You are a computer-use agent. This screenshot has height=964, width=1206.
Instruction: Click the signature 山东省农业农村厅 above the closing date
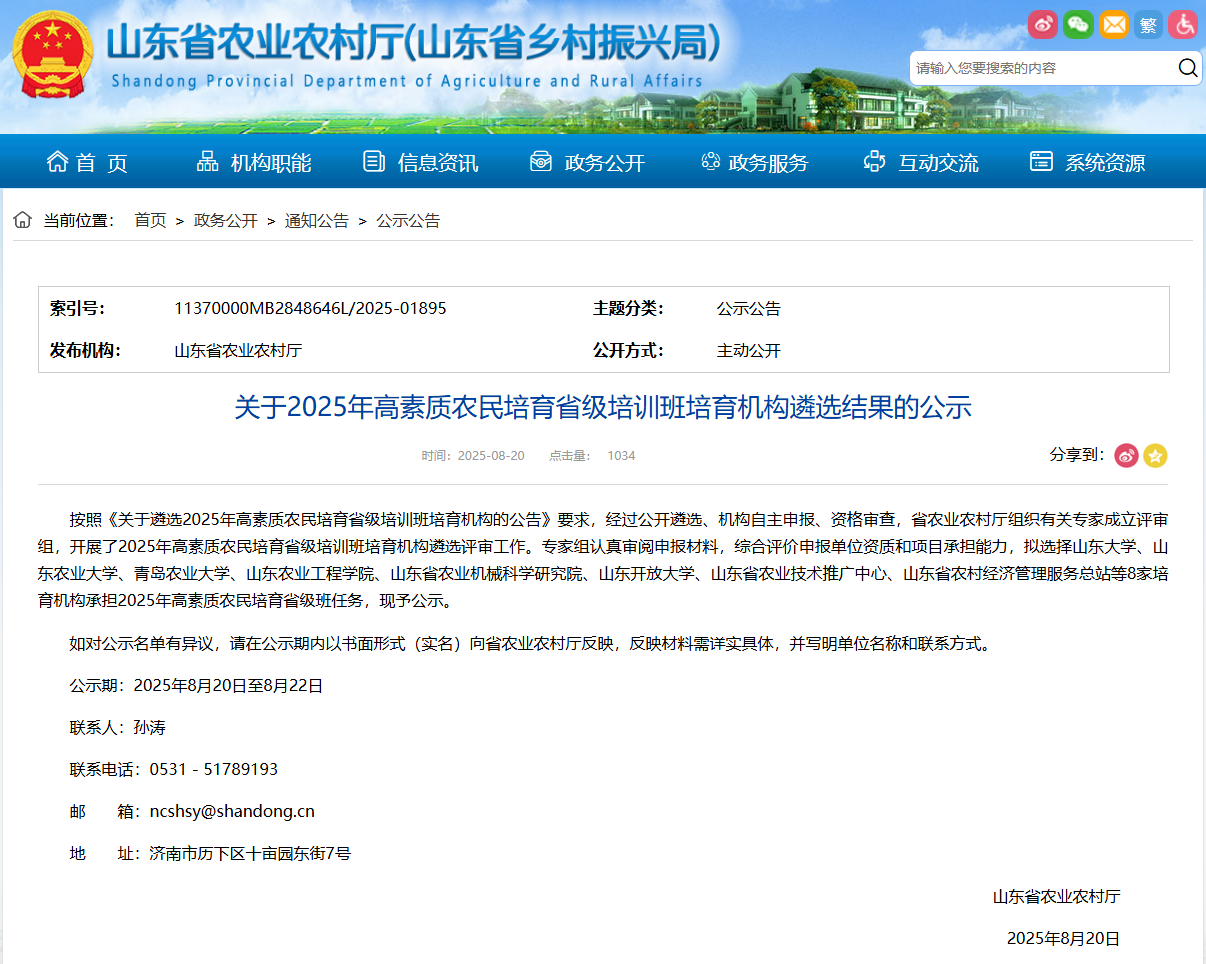click(1056, 897)
